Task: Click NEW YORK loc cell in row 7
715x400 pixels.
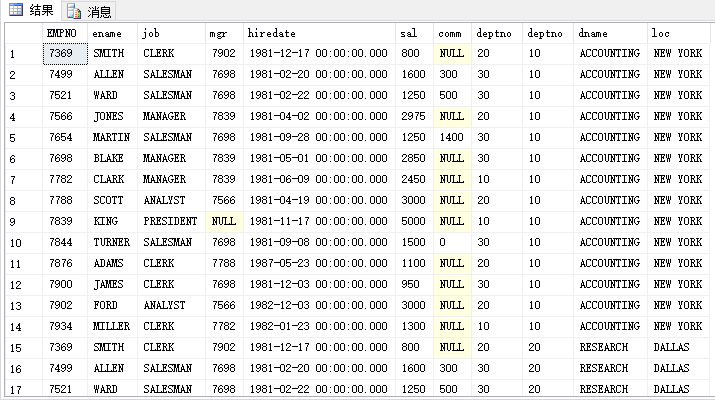Action: (679, 180)
